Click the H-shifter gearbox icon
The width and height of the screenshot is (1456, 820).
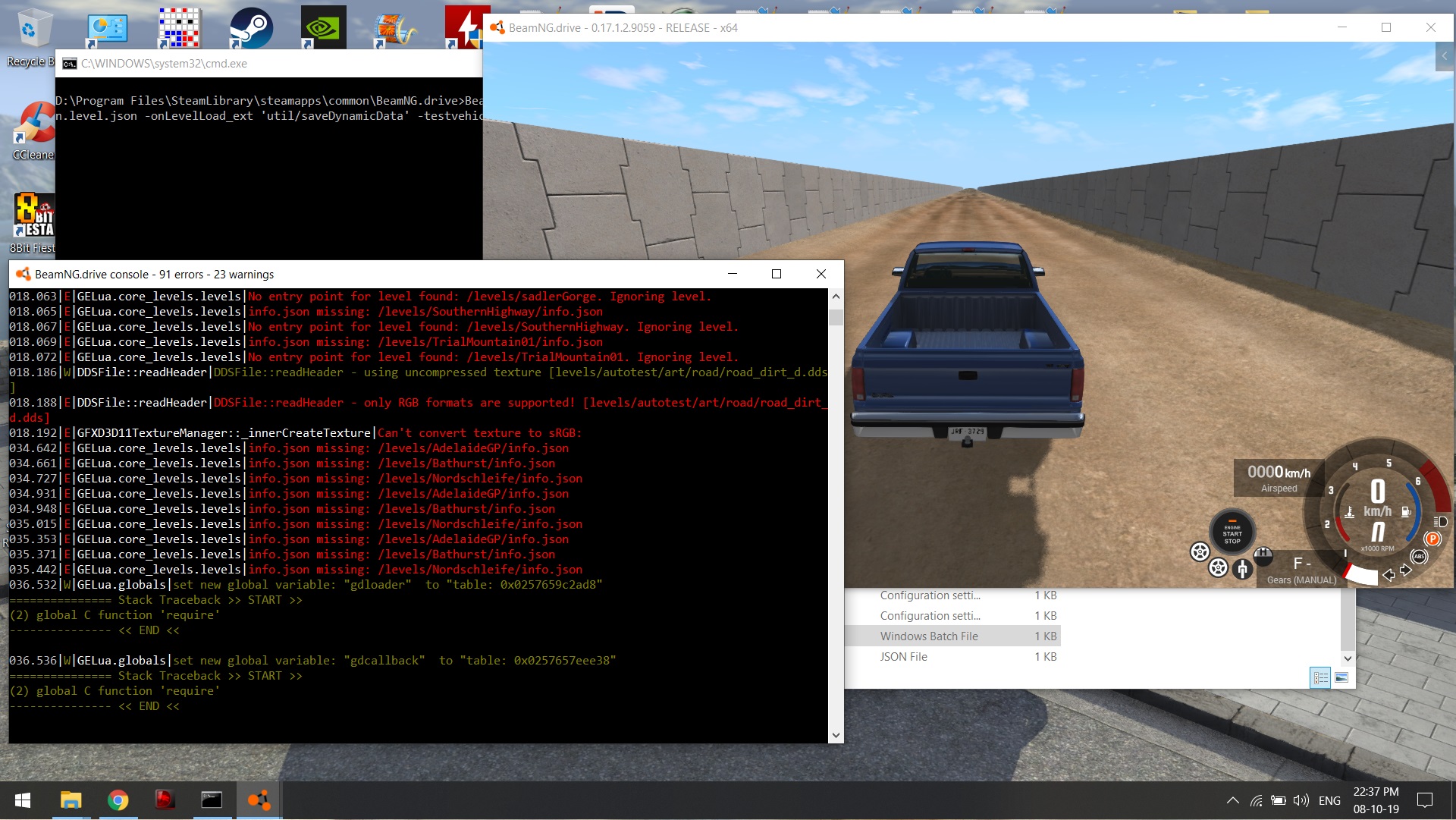1263,556
